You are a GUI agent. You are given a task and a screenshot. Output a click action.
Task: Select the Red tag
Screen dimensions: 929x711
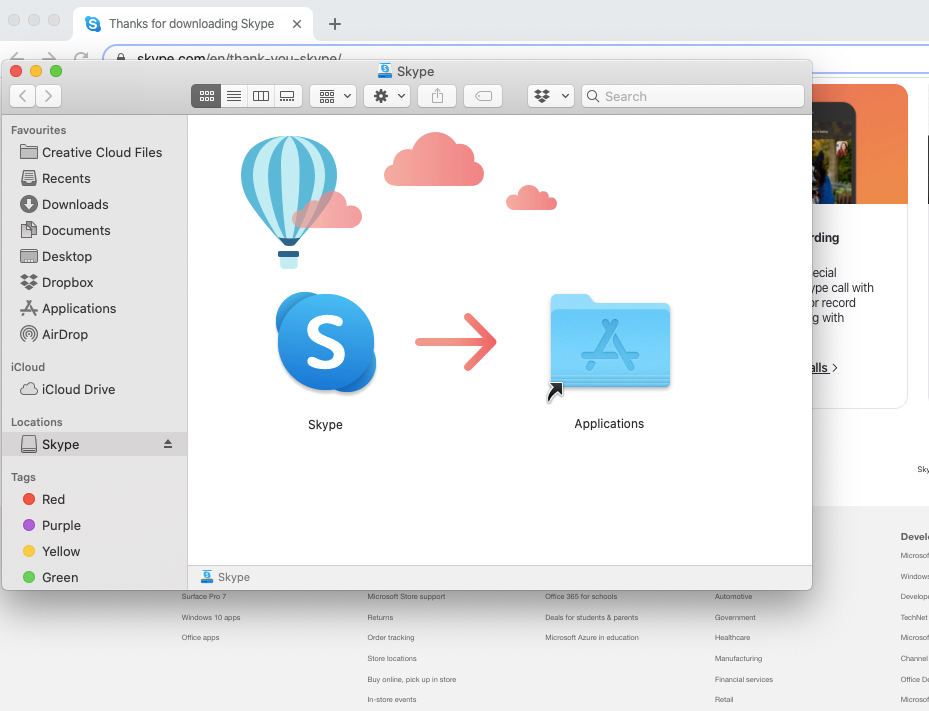[95, 499]
